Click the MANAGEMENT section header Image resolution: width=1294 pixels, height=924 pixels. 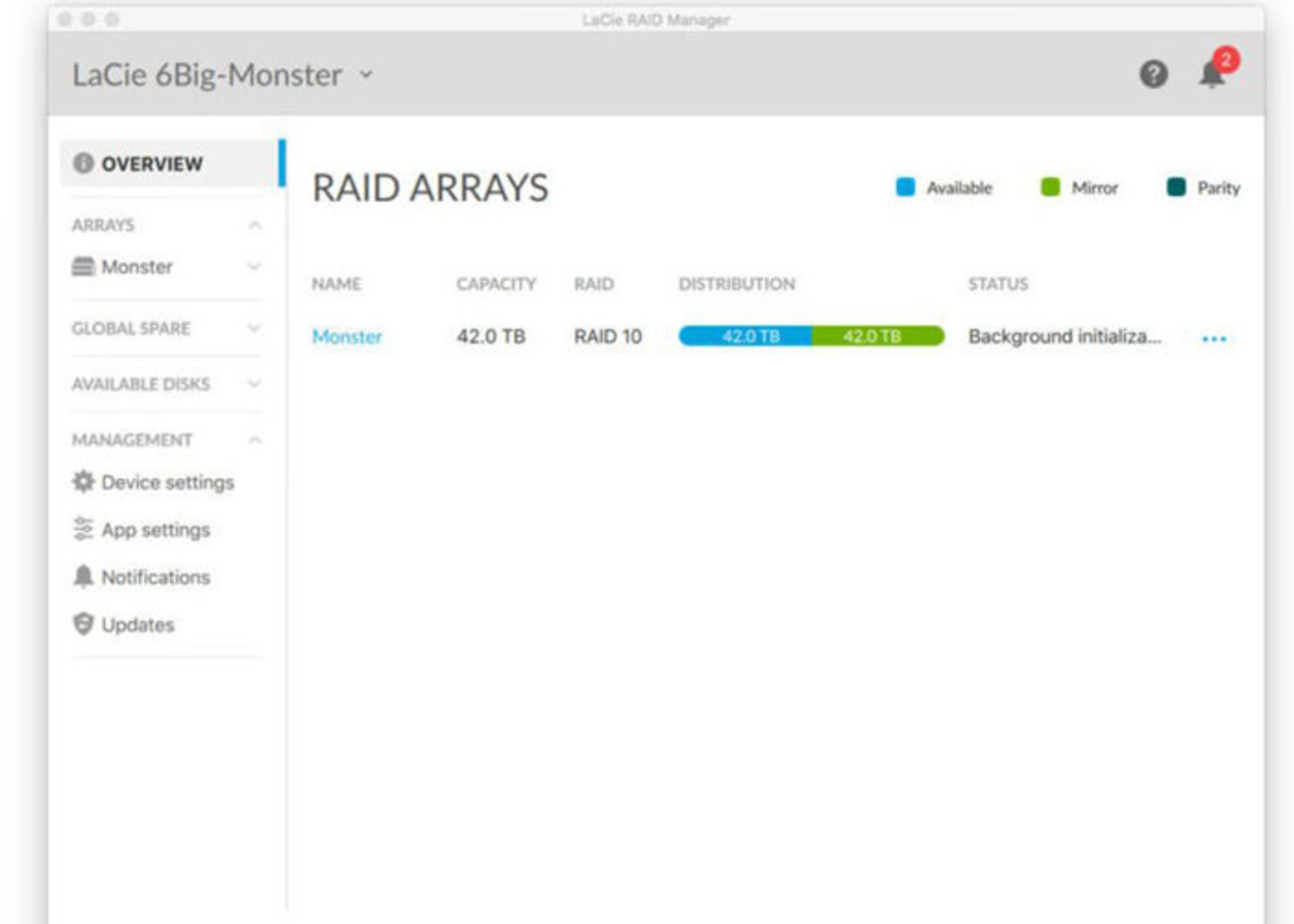[x=132, y=440]
